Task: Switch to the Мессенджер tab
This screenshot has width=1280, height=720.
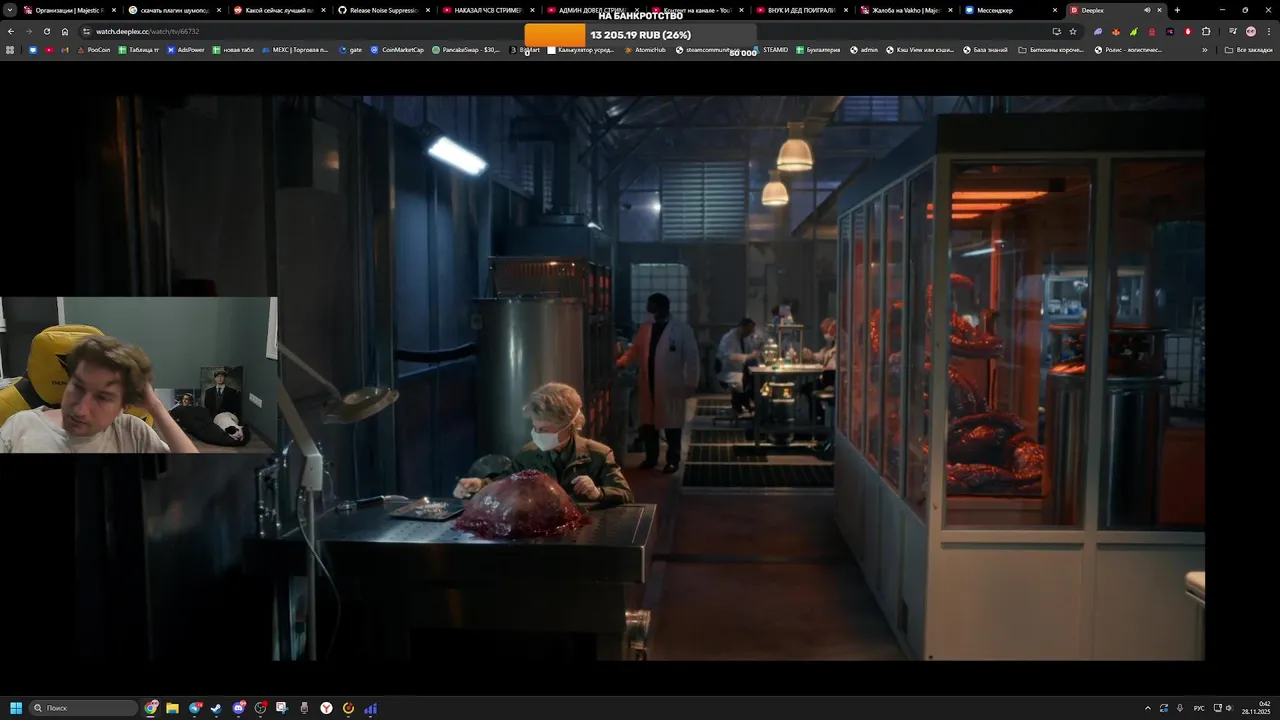Action: coord(1011,10)
